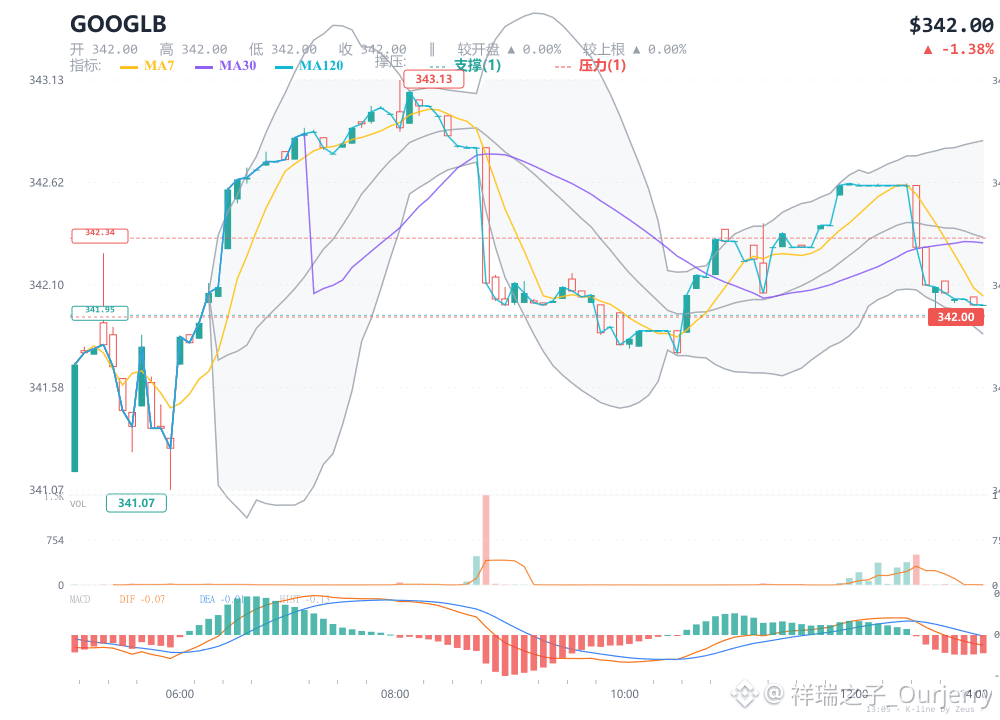Click the yellow MA7 legend swatch
This screenshot has width=1000, height=720.
(x=129, y=67)
